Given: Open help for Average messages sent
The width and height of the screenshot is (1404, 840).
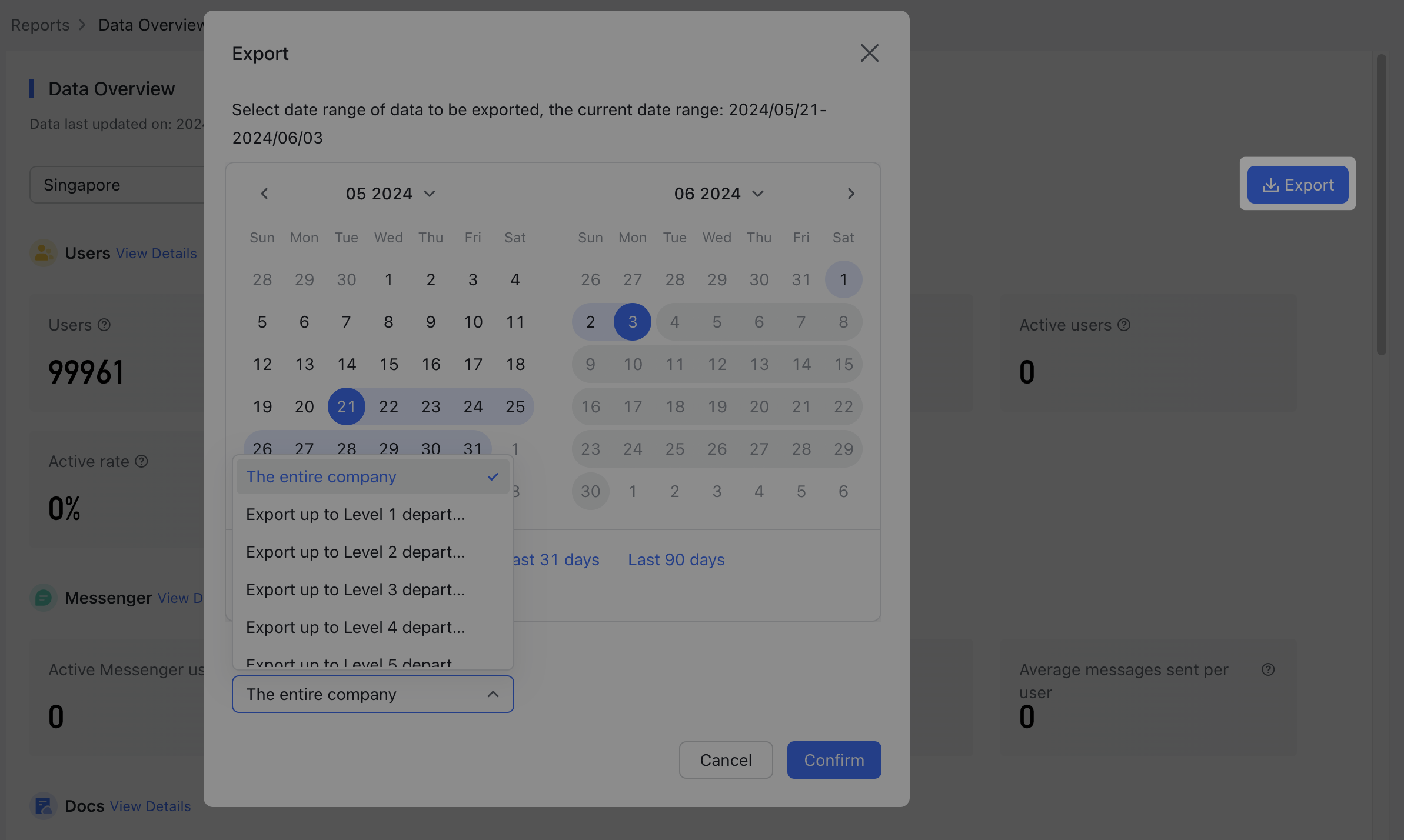Looking at the screenshot, I should pos(1268,669).
